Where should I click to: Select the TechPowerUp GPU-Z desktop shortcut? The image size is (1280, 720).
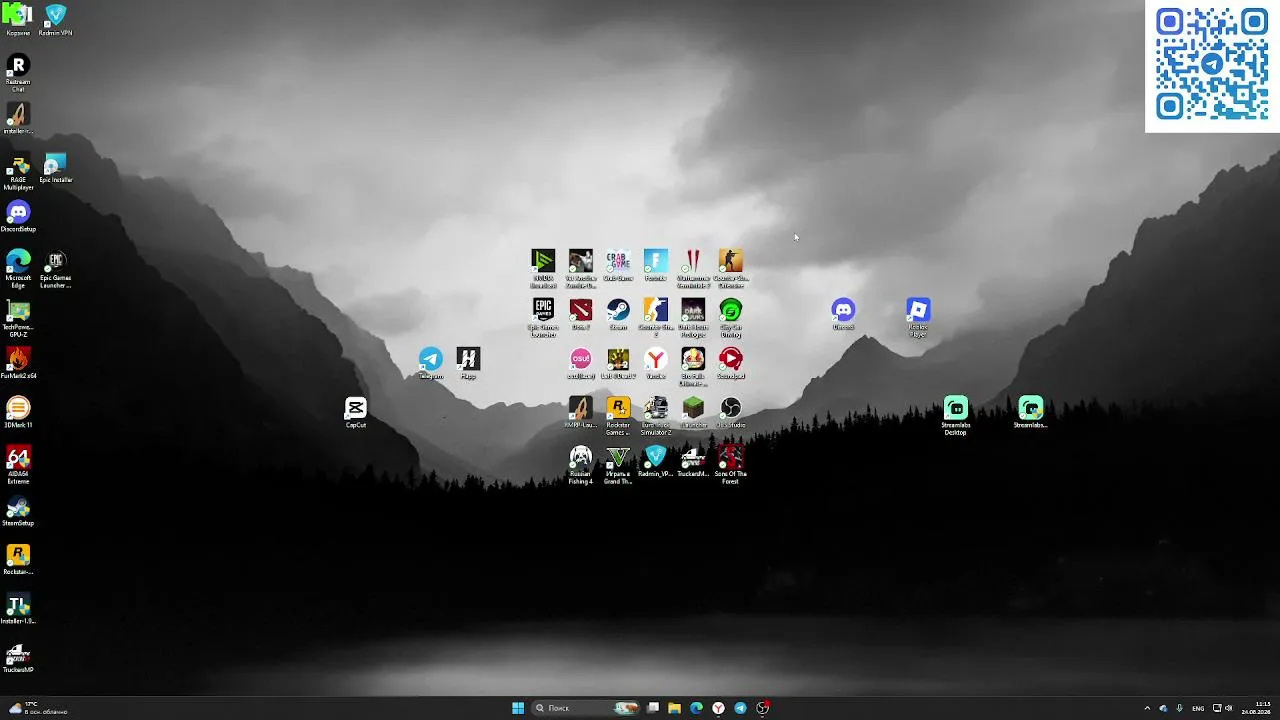(x=18, y=318)
